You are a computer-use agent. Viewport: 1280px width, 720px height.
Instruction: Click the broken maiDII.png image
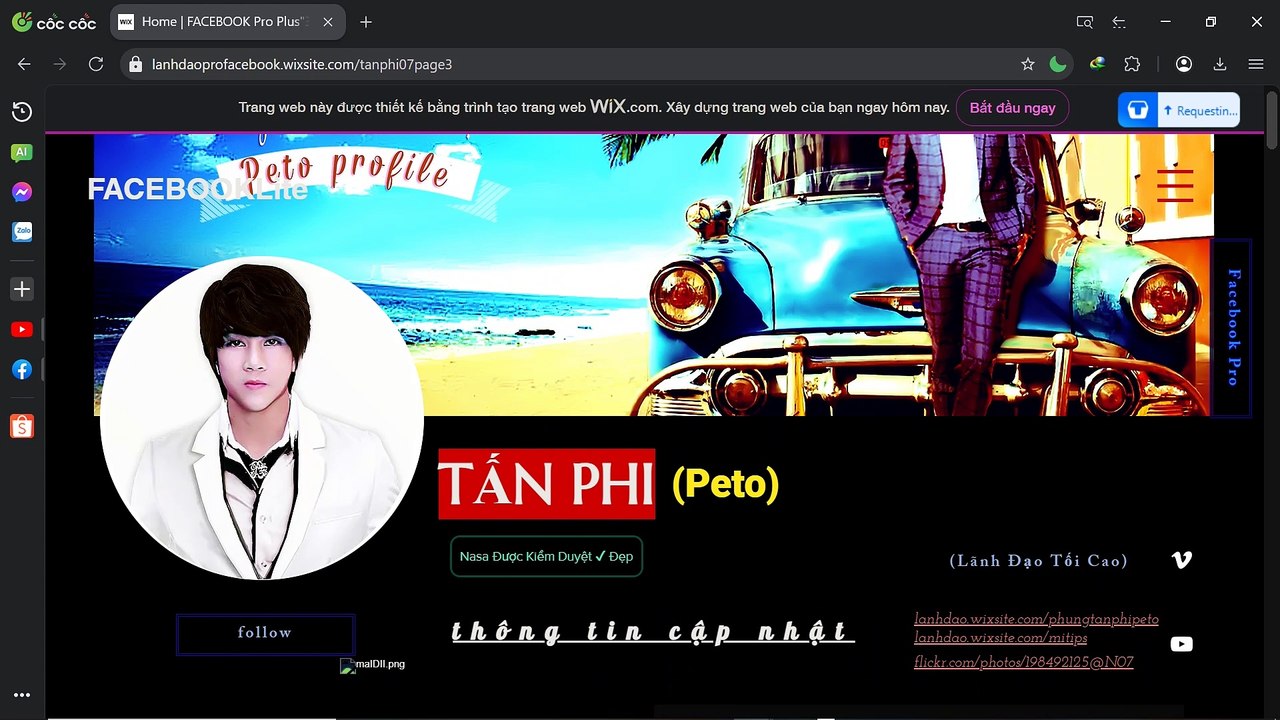tap(372, 665)
